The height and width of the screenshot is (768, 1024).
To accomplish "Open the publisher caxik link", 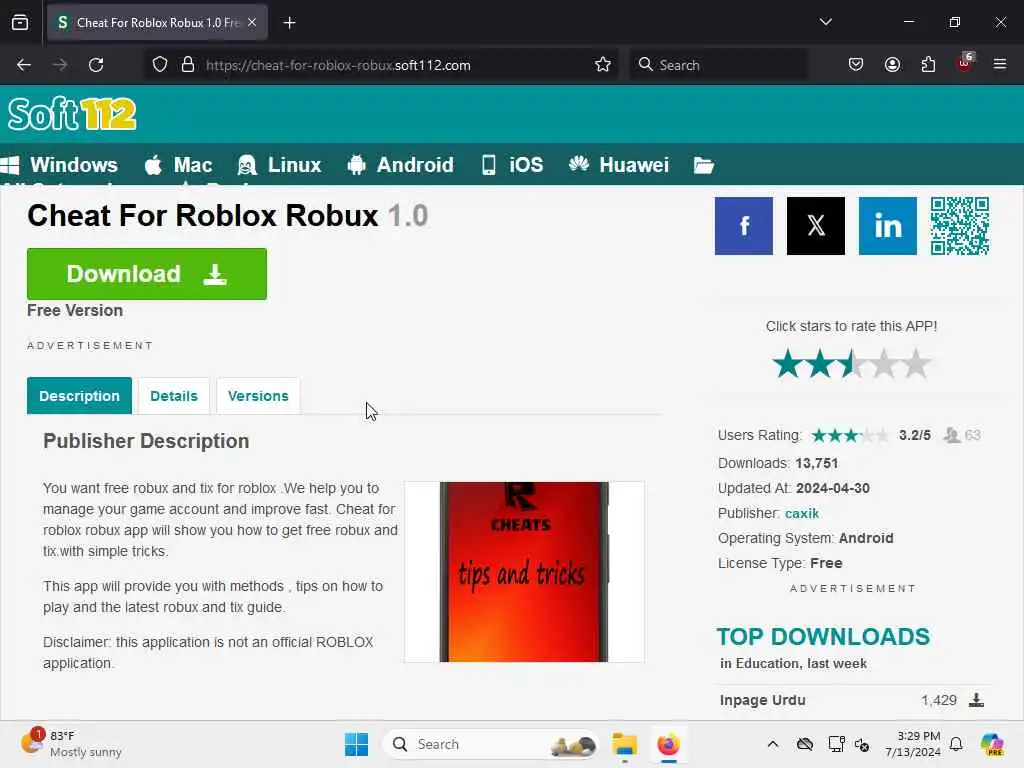I will pyautogui.click(x=802, y=513).
